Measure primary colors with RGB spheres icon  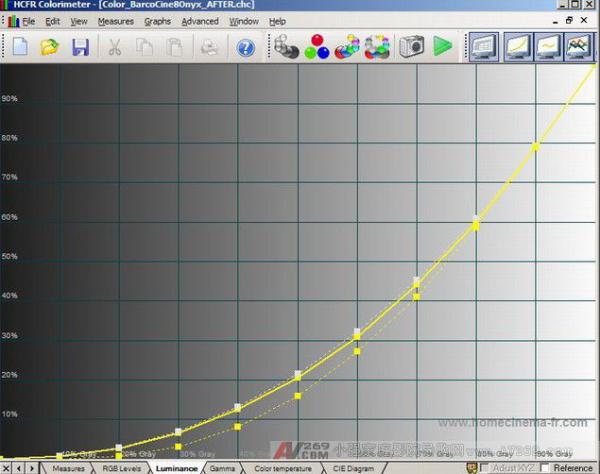coord(316,47)
